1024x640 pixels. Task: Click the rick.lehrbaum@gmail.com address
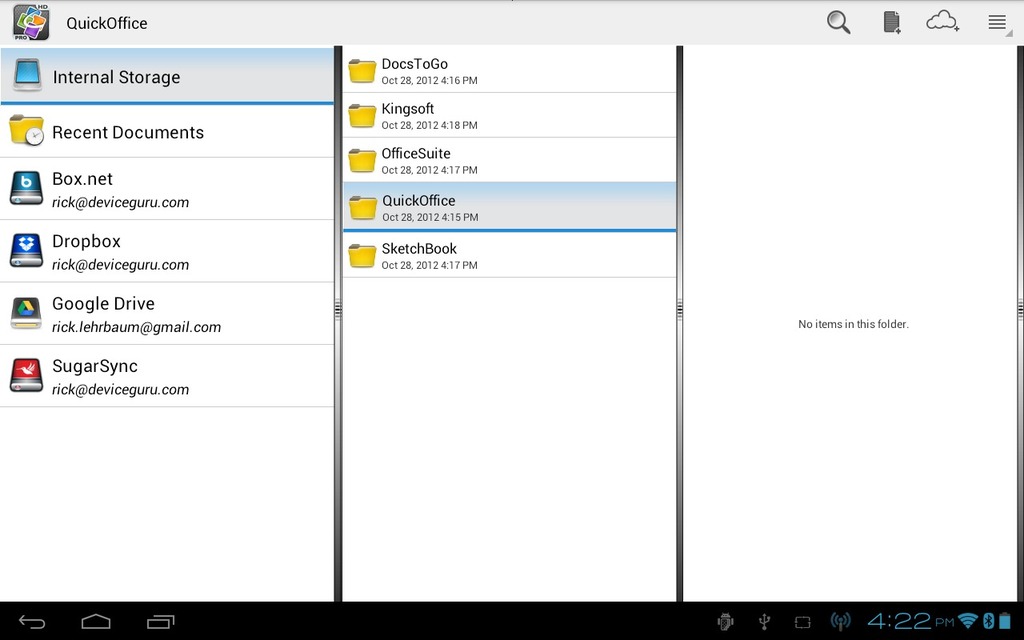point(136,327)
